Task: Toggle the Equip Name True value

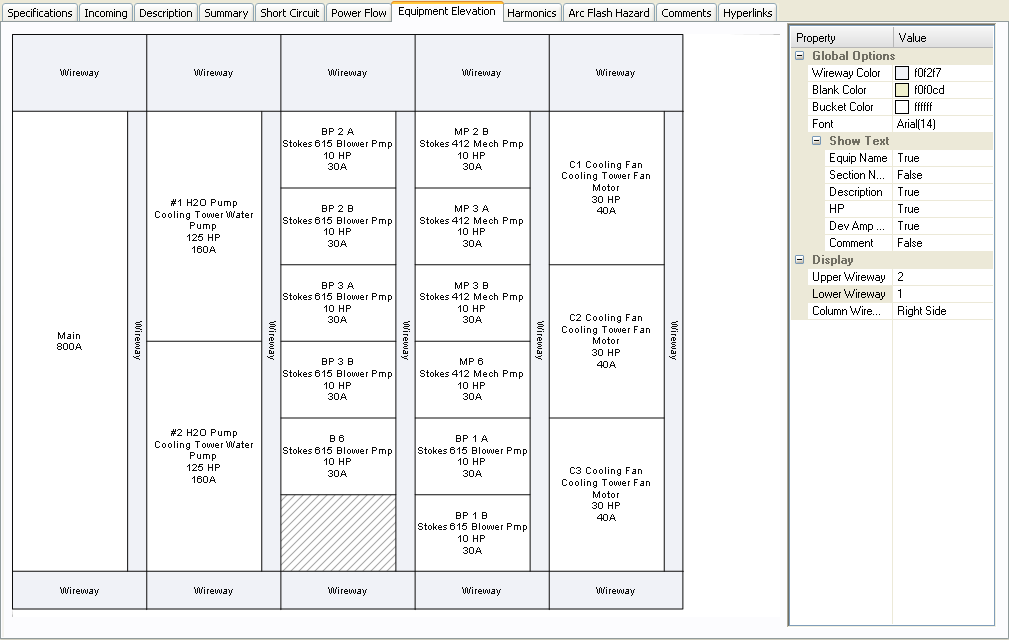Action: (x=942, y=158)
